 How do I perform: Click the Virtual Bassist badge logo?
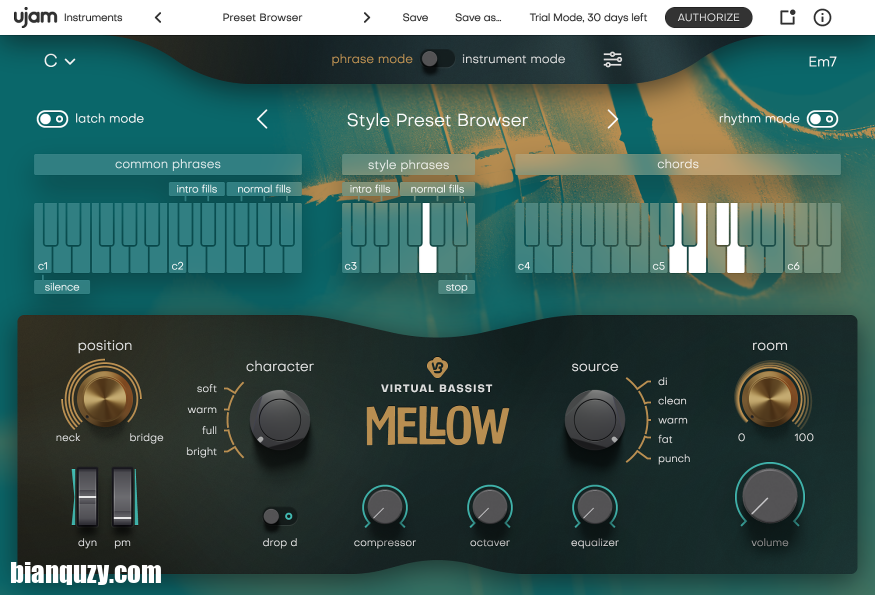tap(437, 367)
